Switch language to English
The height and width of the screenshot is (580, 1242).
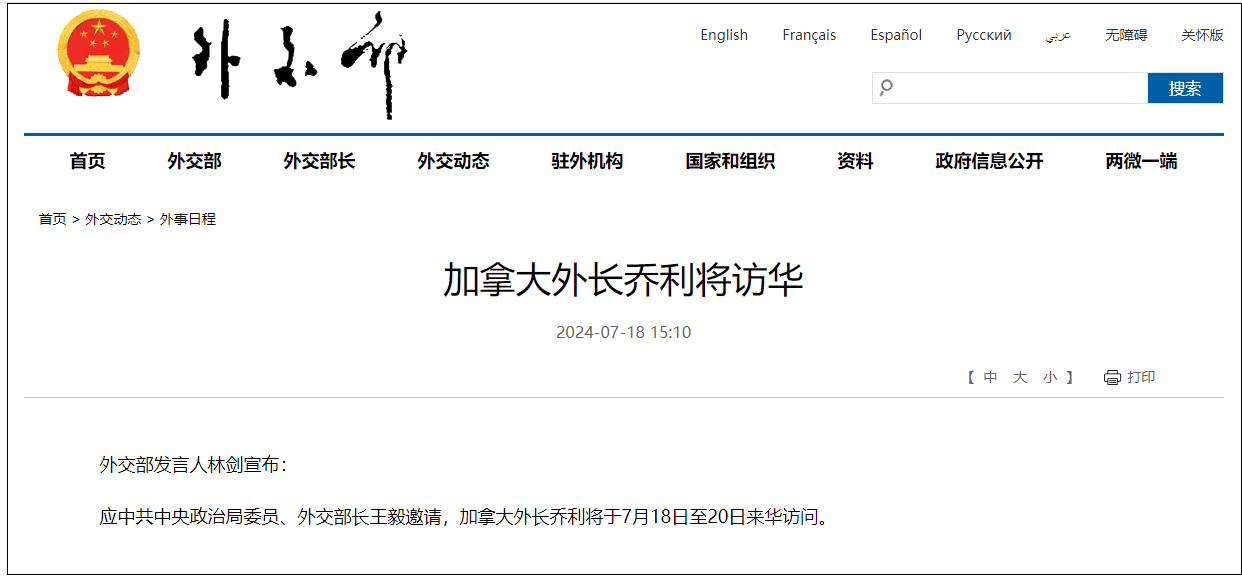click(724, 35)
